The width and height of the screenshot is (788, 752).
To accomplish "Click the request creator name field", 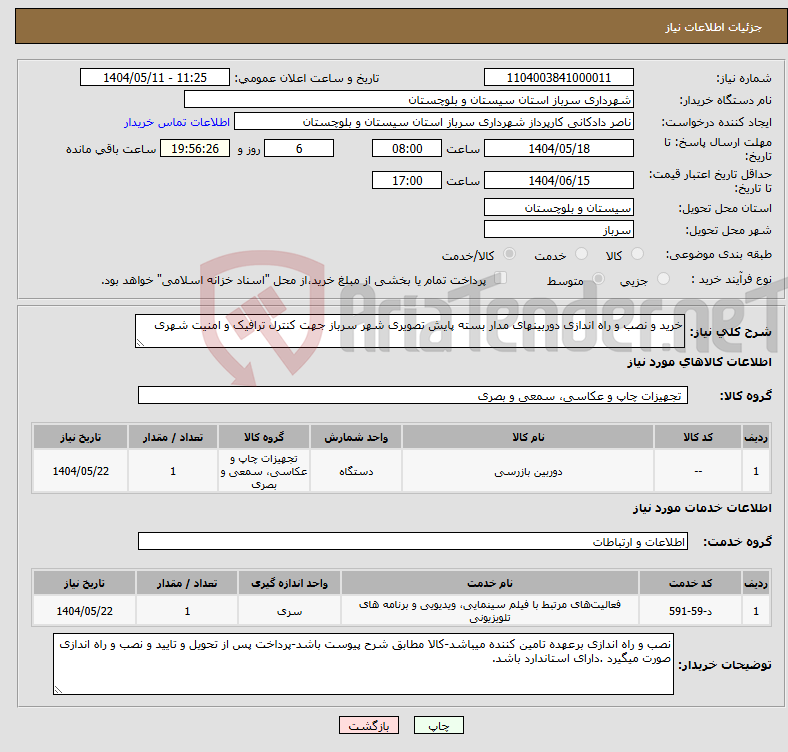I will click(x=434, y=122).
